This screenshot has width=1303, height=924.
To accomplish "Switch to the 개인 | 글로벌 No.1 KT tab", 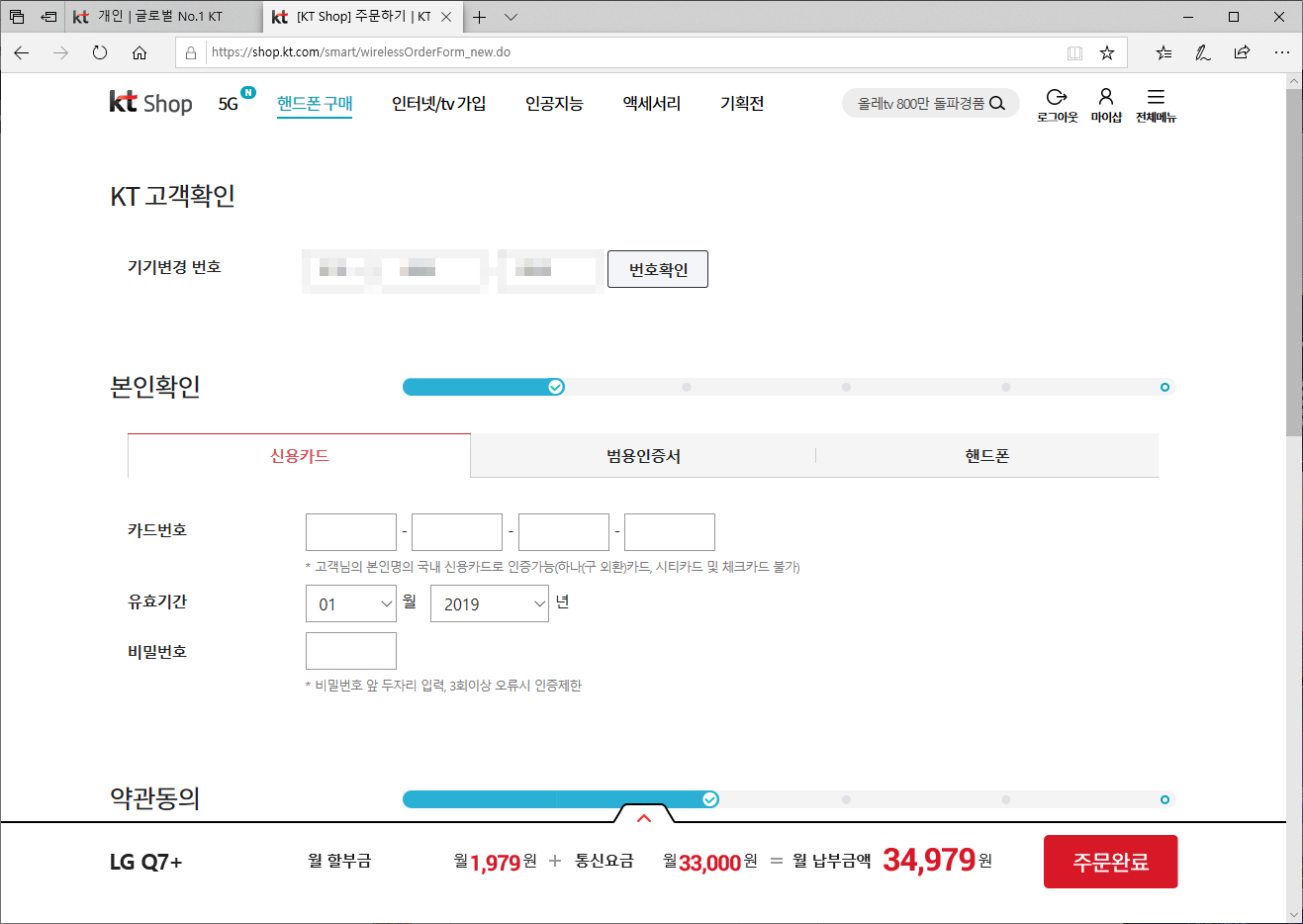I will click(x=160, y=17).
